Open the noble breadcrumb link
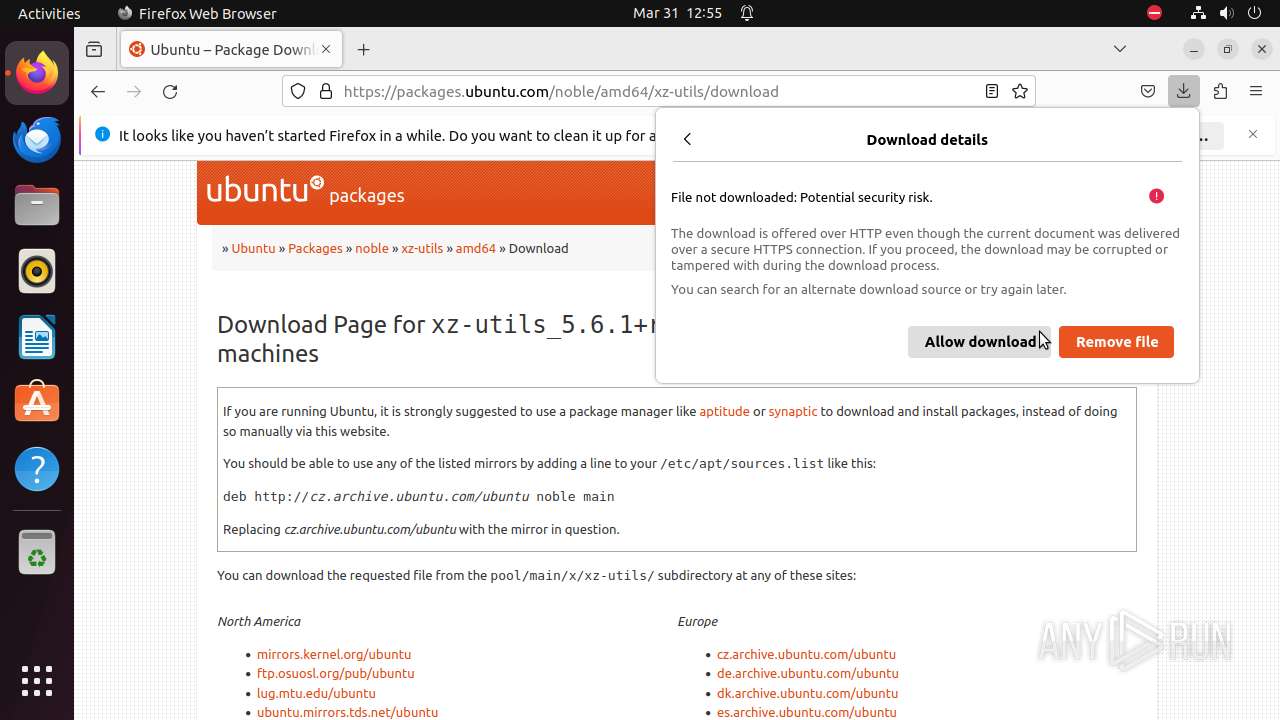 click(x=371, y=248)
